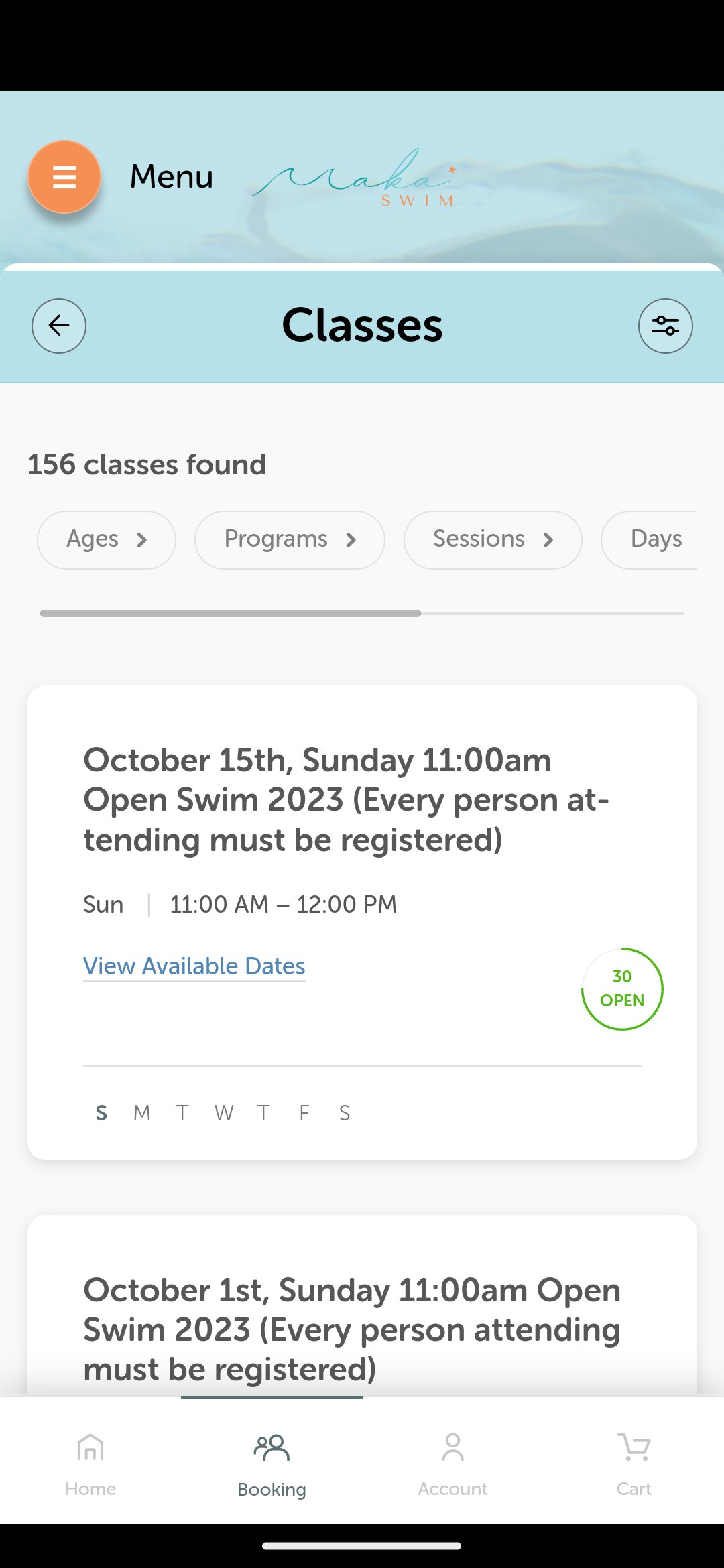This screenshot has width=724, height=1568.
Task: Tap the 30 OPEN availability circle
Action: coord(622,988)
